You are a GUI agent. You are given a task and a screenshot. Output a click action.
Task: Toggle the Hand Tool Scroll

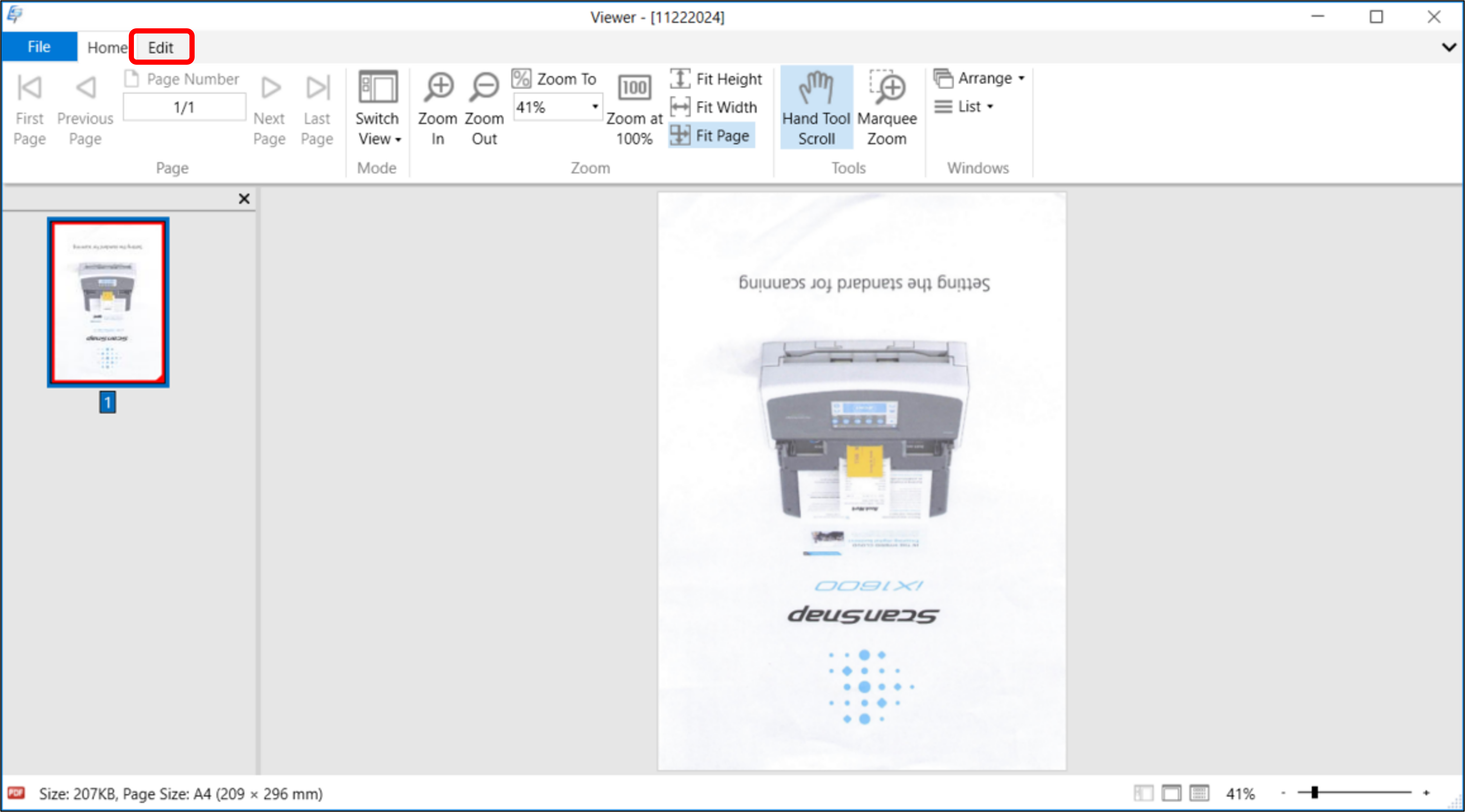tap(817, 108)
